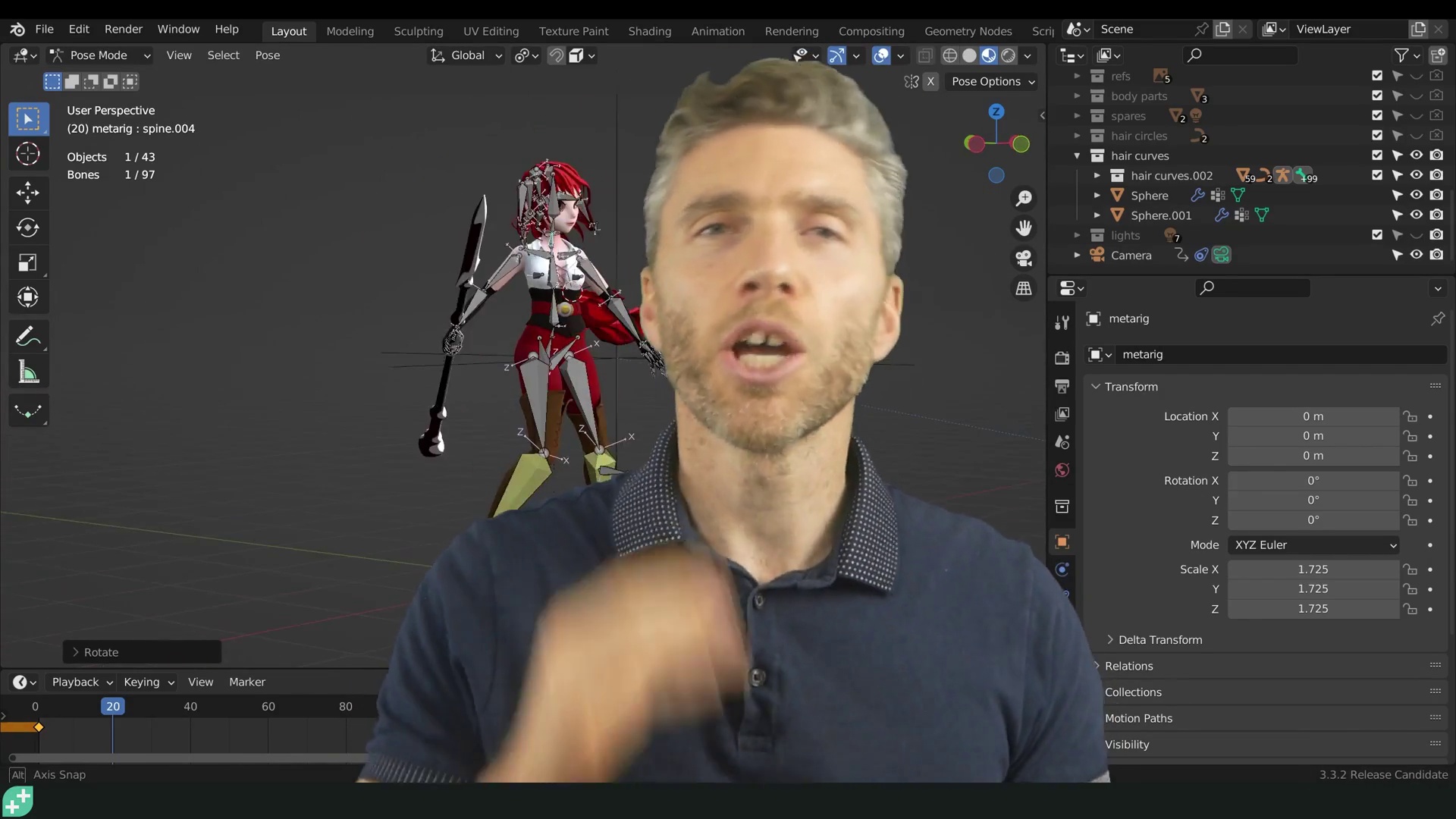Select the Measure tool
The height and width of the screenshot is (819, 1456).
(x=28, y=372)
